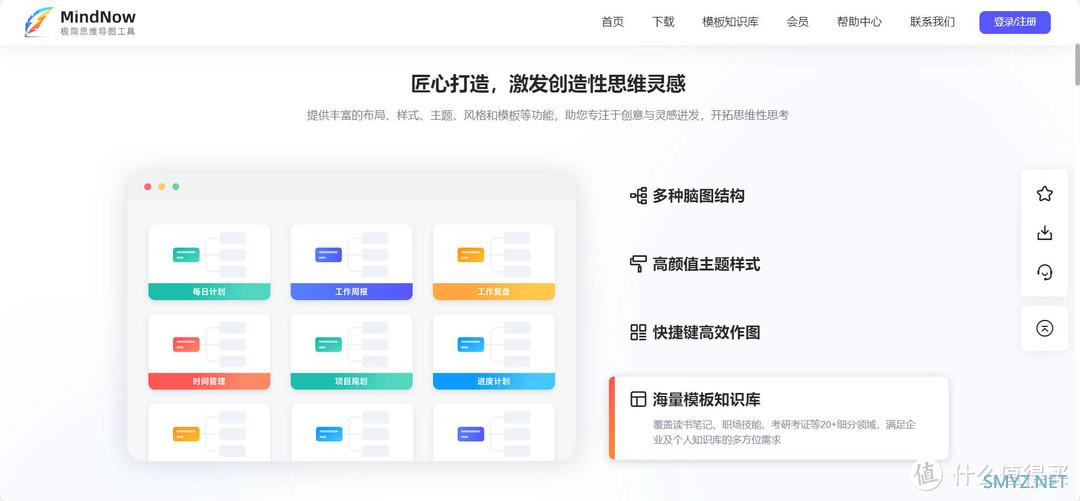Open the 进度计划 template card
The height and width of the screenshot is (501, 1080).
pos(494,352)
